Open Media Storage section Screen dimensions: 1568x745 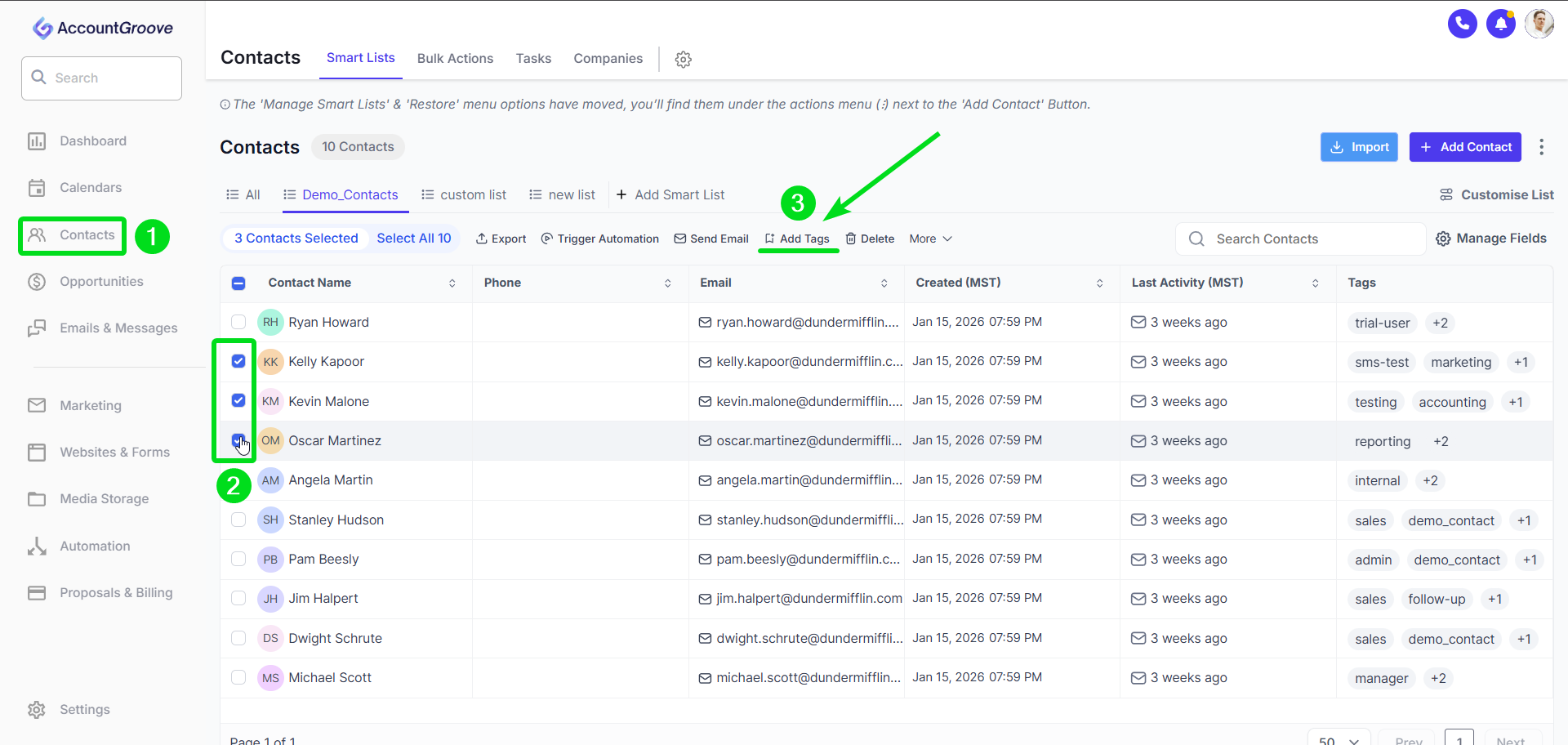[88, 499]
